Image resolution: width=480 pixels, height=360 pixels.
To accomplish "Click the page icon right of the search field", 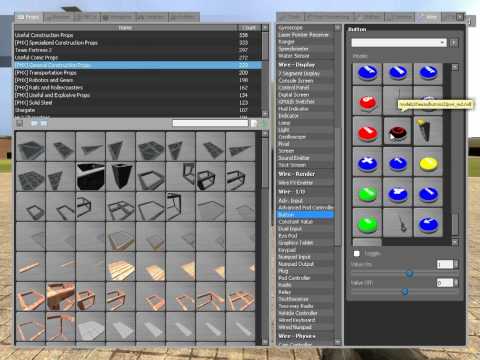I will [254, 124].
